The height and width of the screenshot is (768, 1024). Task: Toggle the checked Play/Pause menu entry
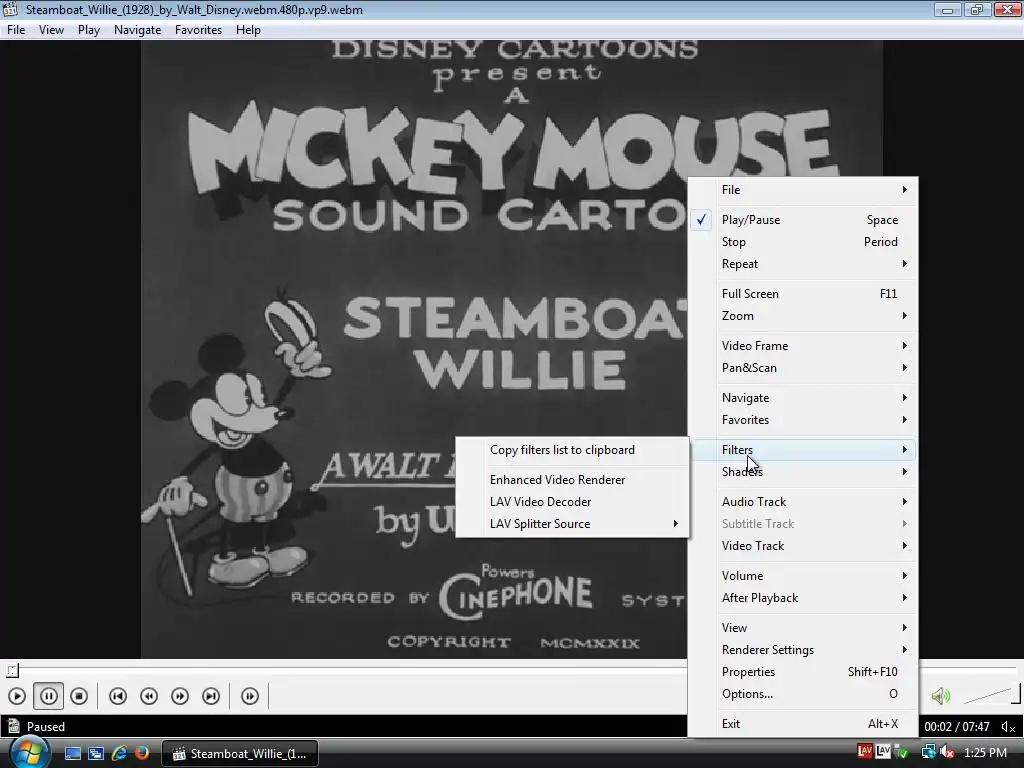(x=803, y=220)
